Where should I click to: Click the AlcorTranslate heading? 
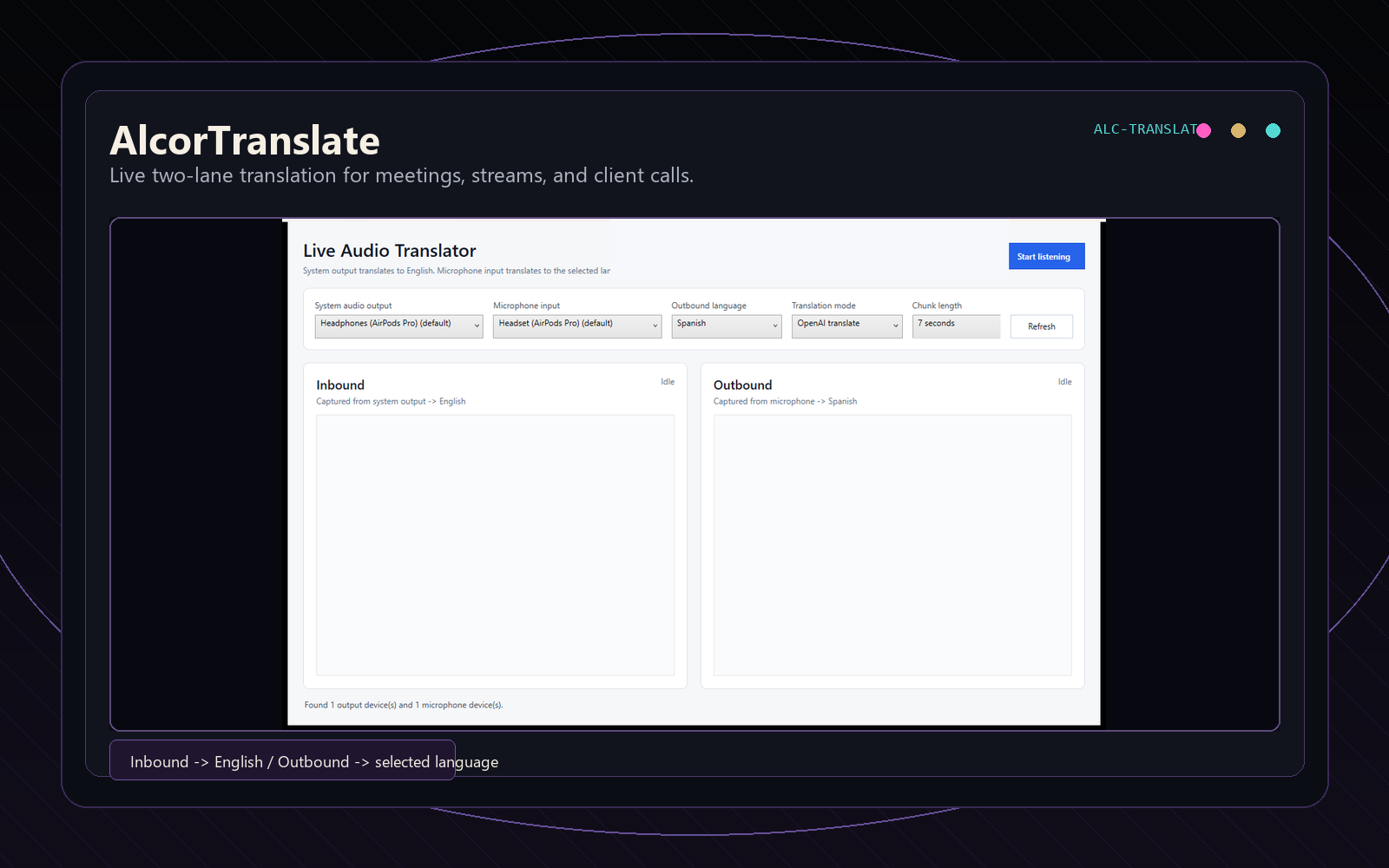(245, 141)
